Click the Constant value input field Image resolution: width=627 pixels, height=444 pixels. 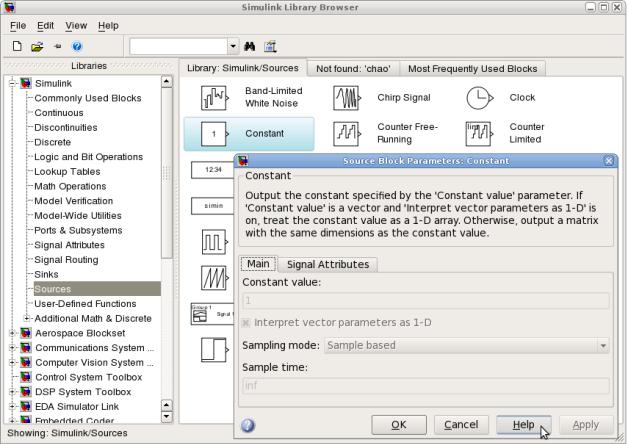point(425,300)
